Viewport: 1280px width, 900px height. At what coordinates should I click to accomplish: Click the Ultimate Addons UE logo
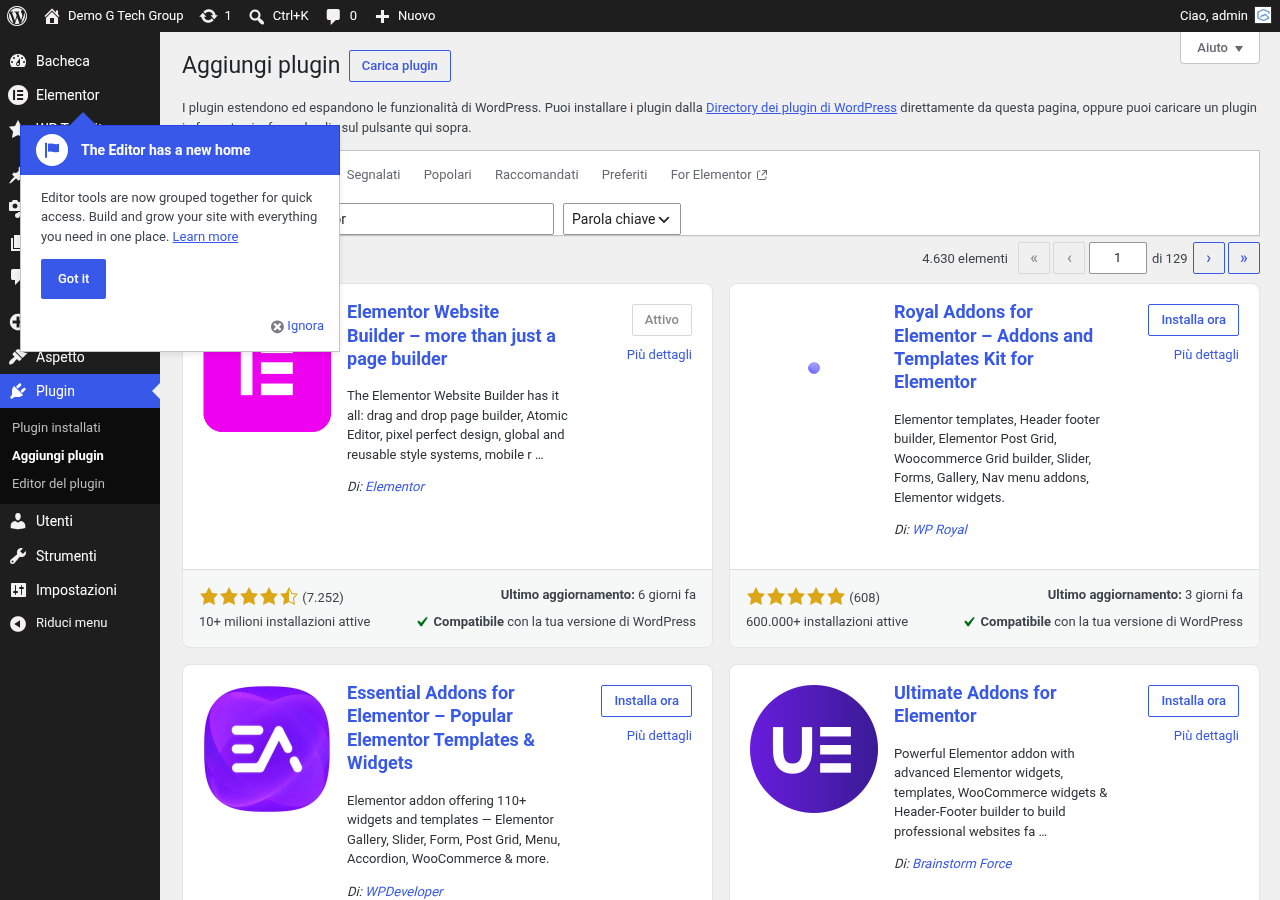814,749
